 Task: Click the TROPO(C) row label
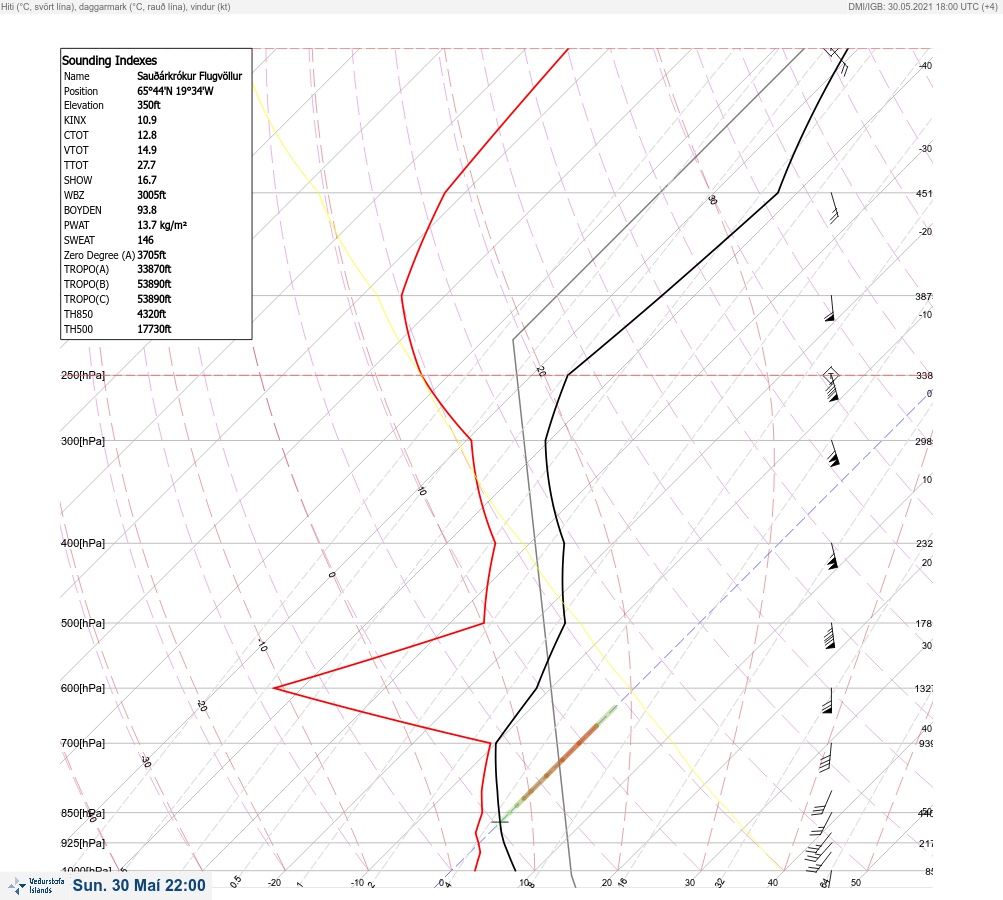(x=86, y=299)
